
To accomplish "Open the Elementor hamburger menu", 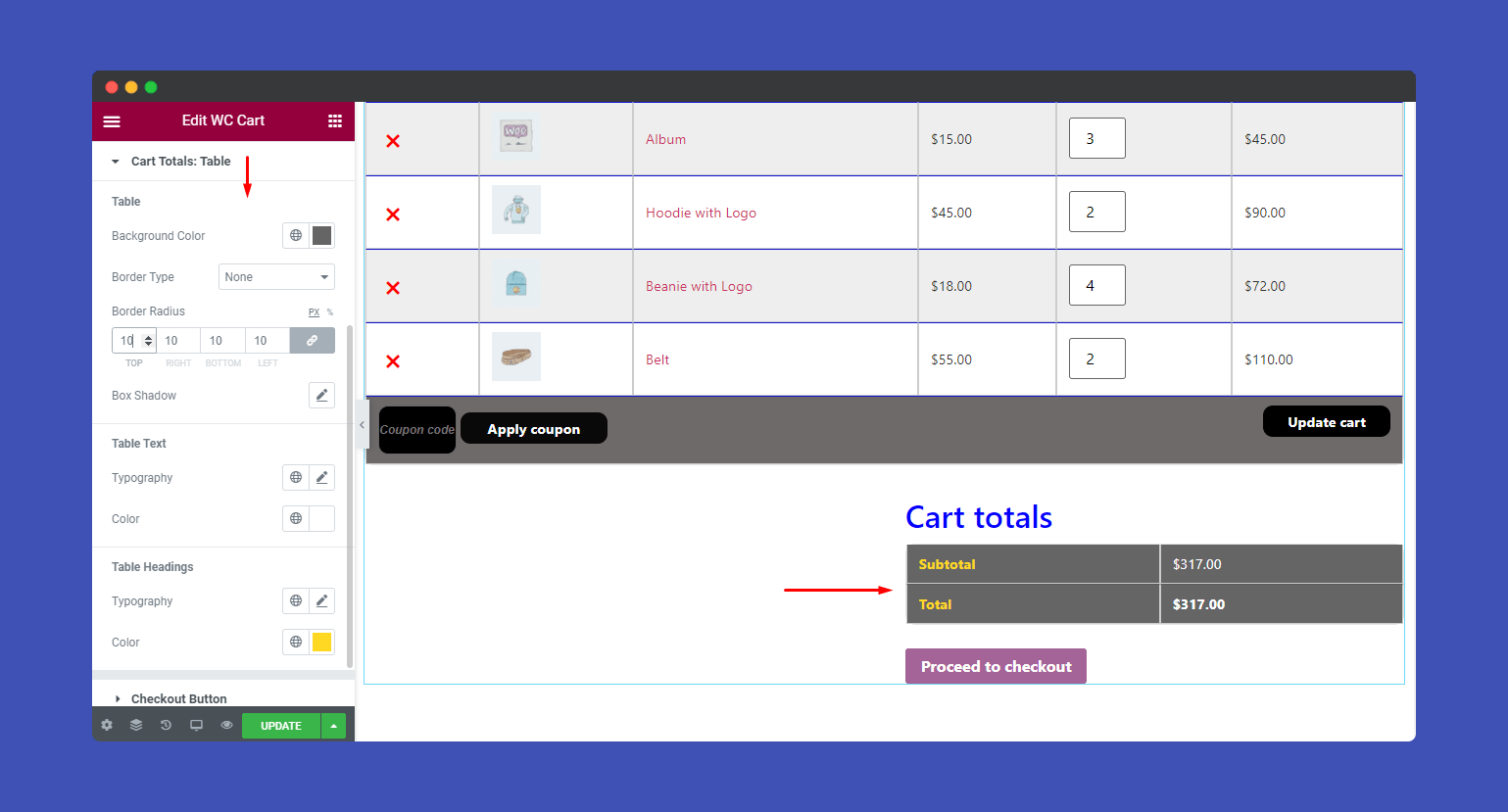I will tap(112, 121).
